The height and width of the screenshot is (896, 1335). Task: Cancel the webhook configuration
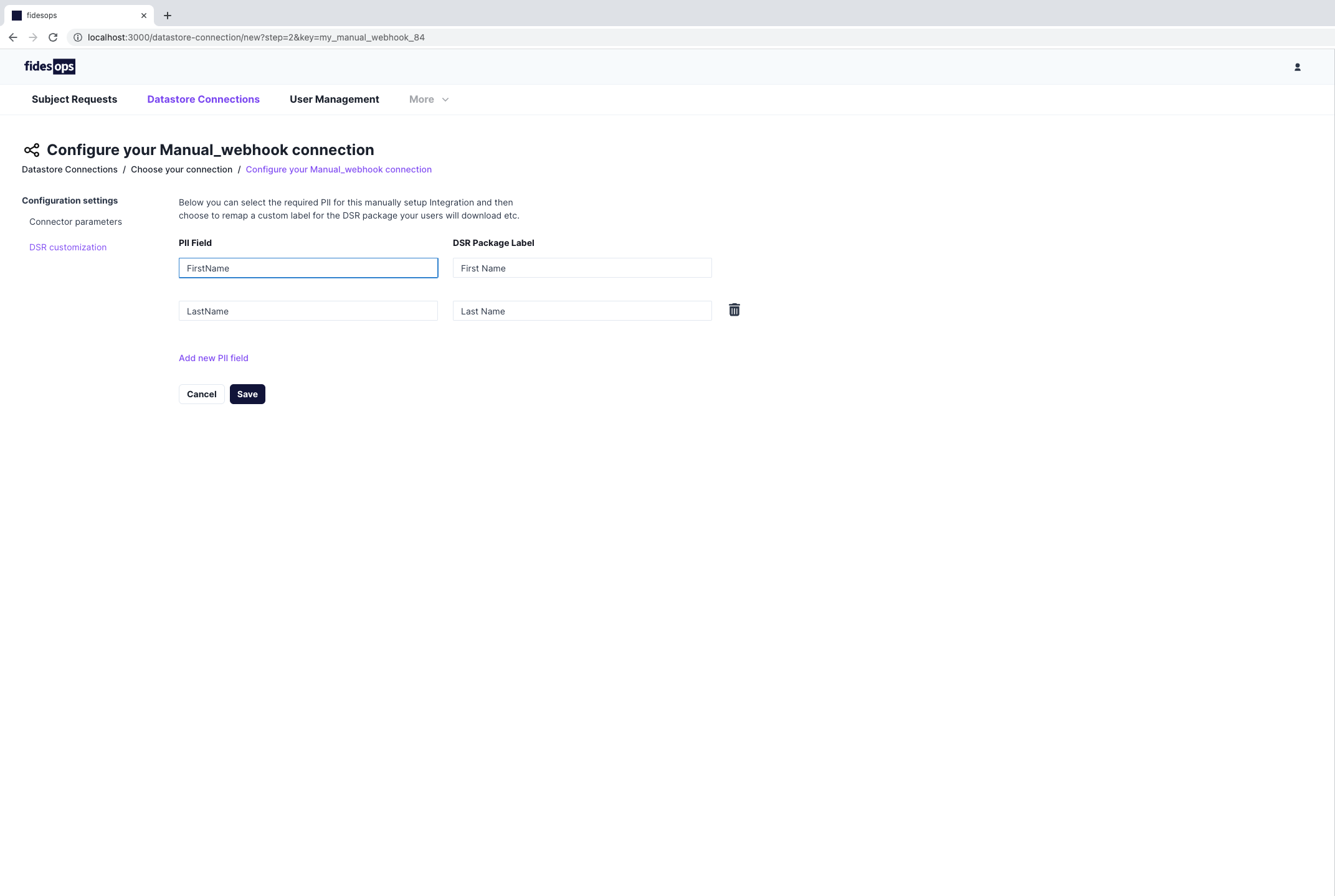[x=201, y=394]
